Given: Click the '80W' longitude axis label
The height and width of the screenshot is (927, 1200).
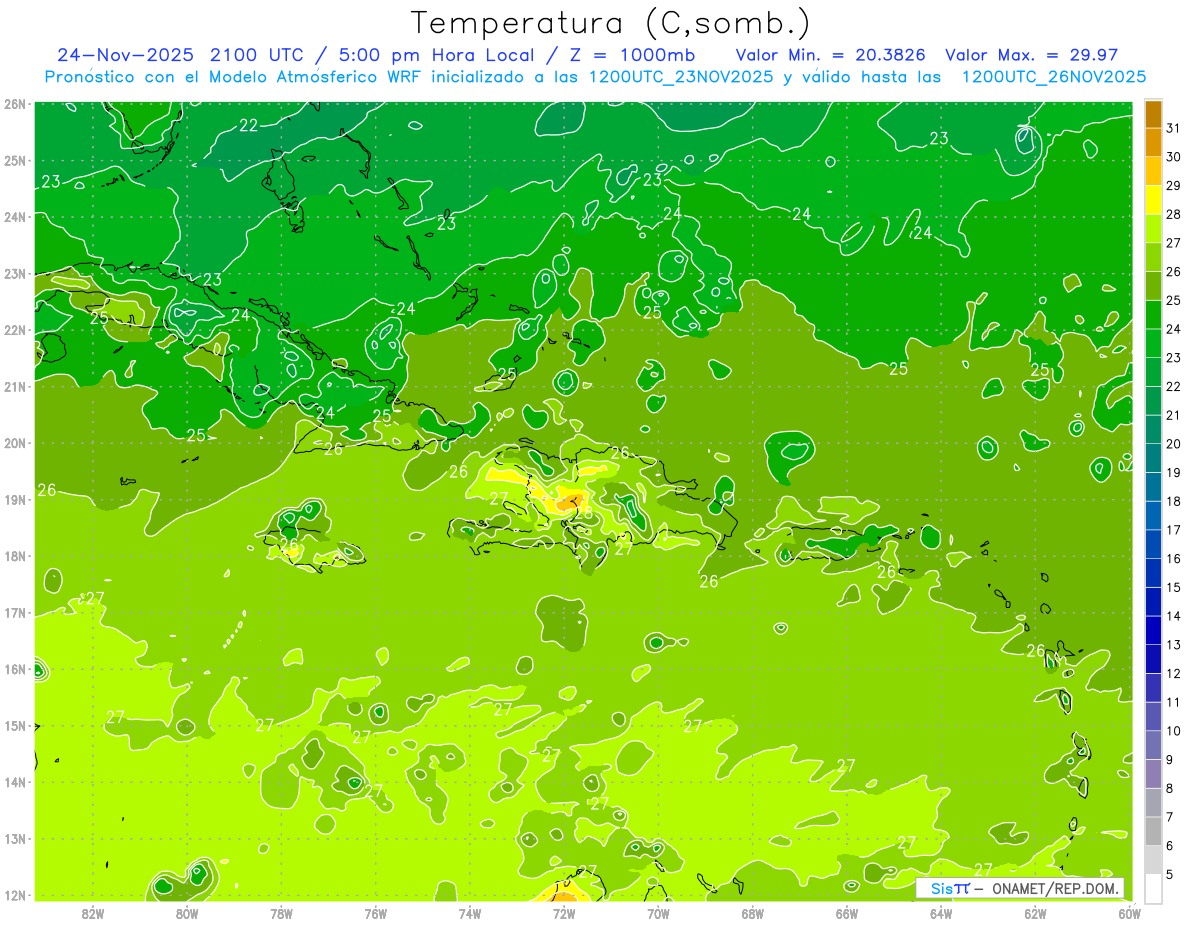Looking at the screenshot, I should point(186,912).
